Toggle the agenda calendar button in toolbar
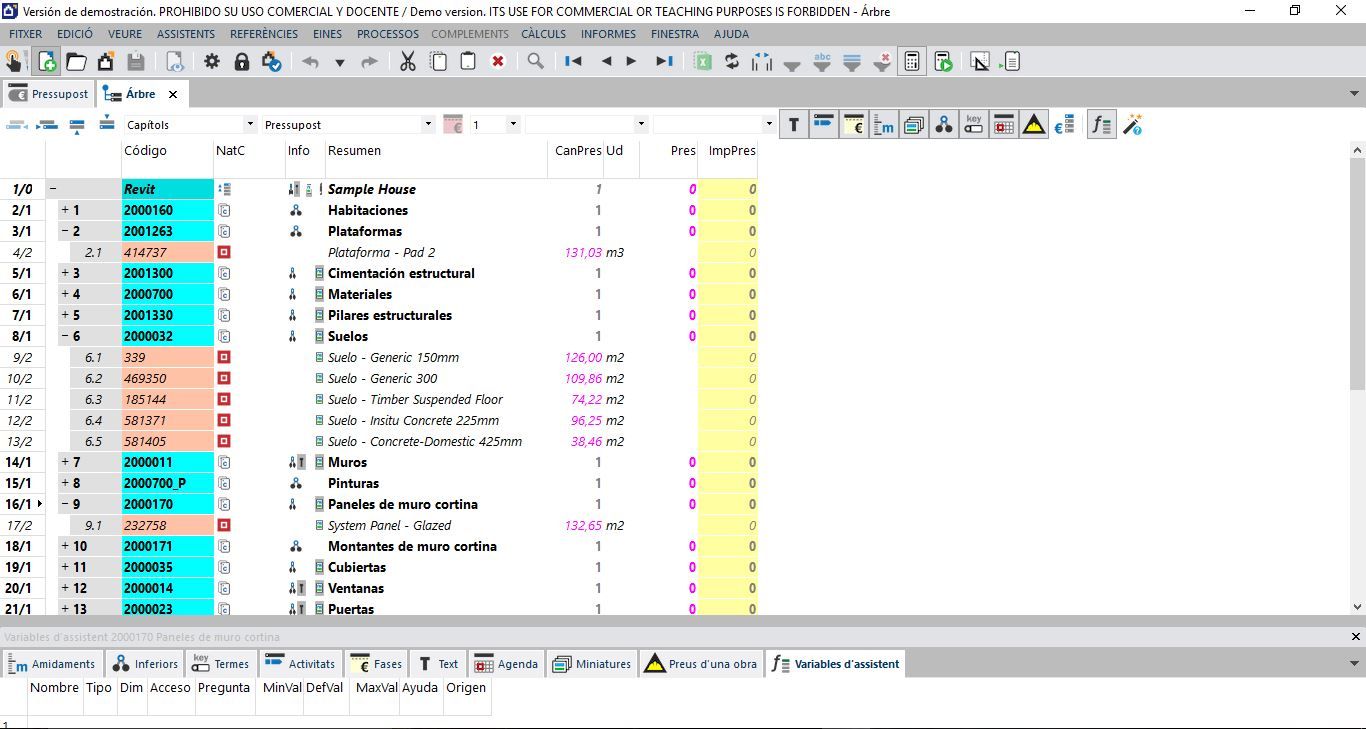The image size is (1366, 729). click(x=1004, y=125)
